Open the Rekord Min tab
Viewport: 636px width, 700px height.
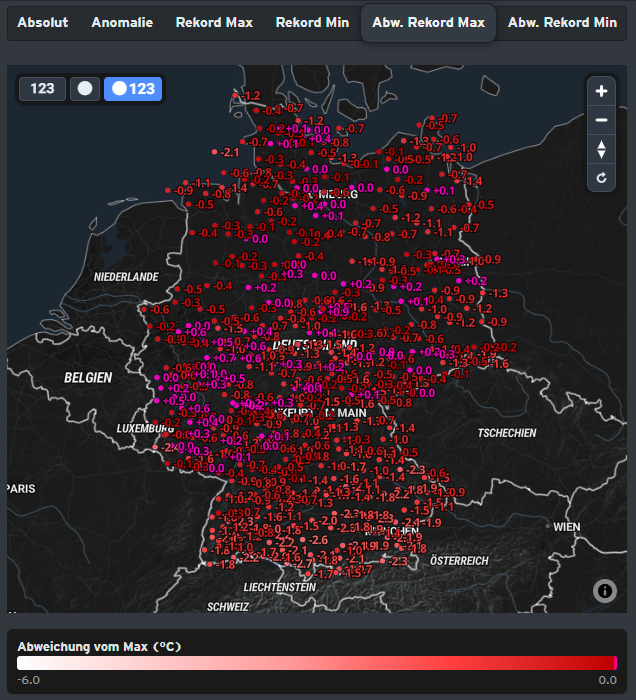[312, 22]
